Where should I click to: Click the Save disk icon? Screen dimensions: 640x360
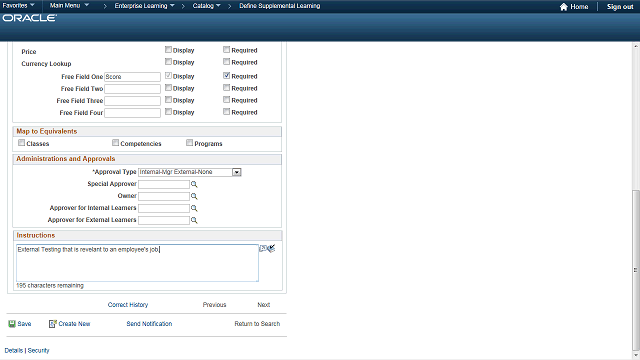pos(12,324)
